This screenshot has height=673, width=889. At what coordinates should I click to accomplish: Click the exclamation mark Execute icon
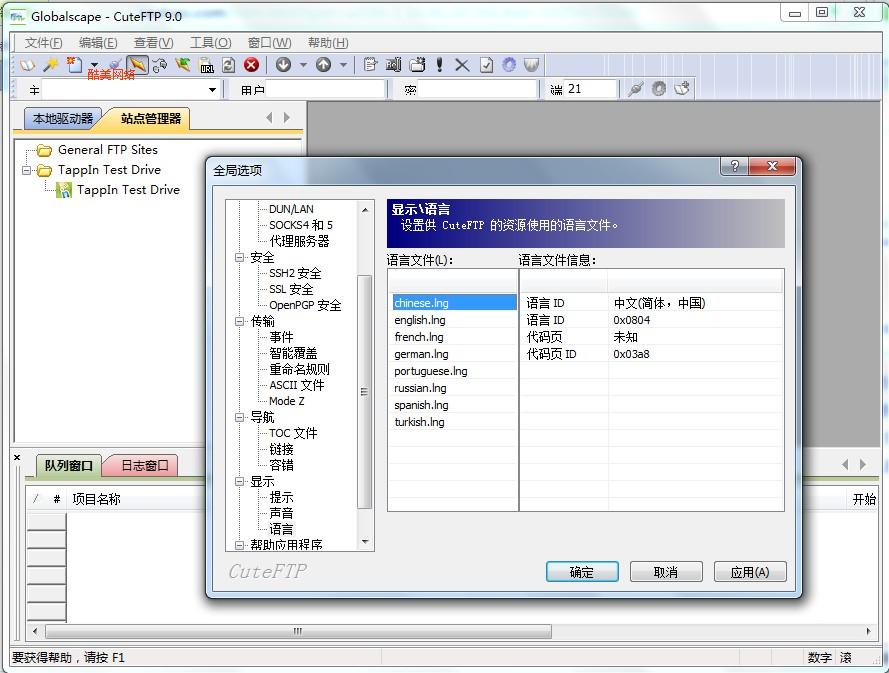439,65
